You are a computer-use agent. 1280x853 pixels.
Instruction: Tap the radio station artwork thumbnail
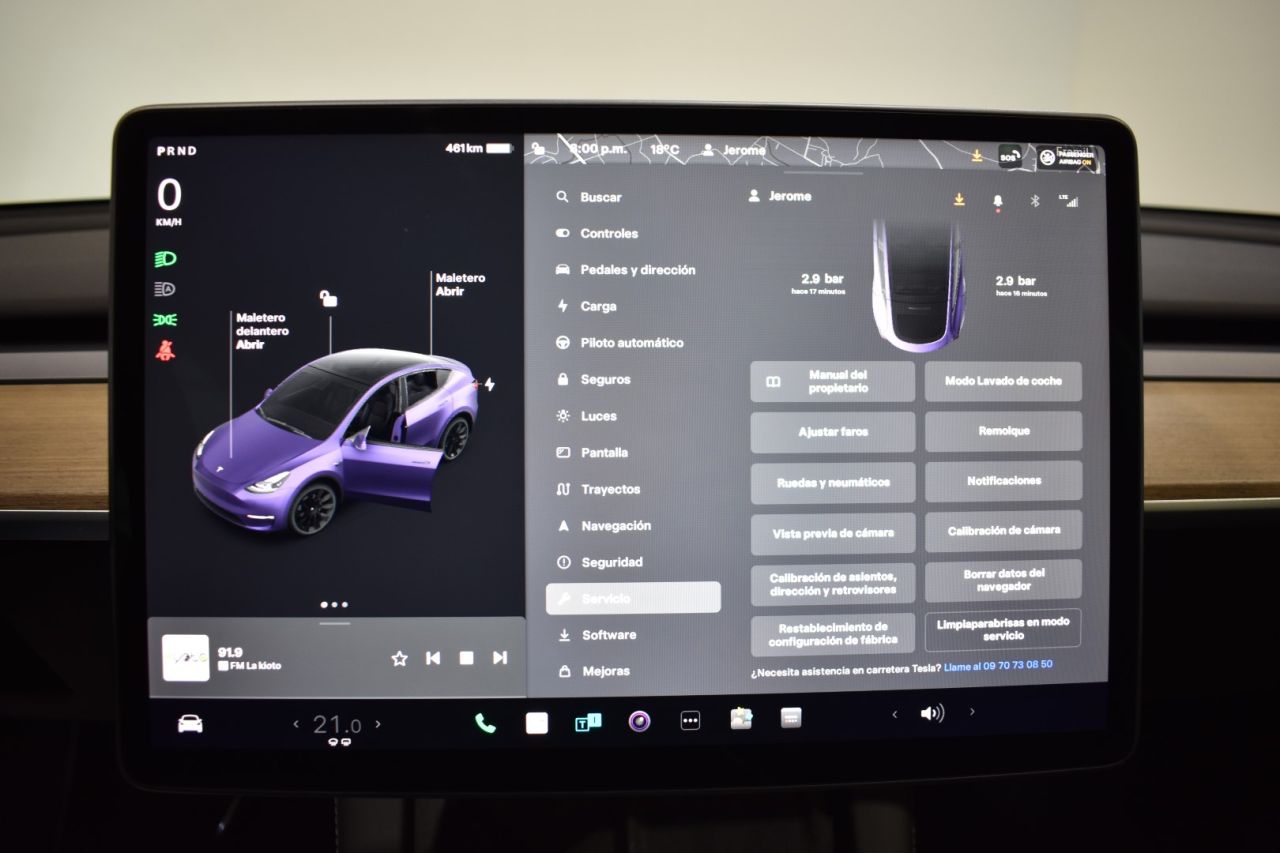[186, 658]
